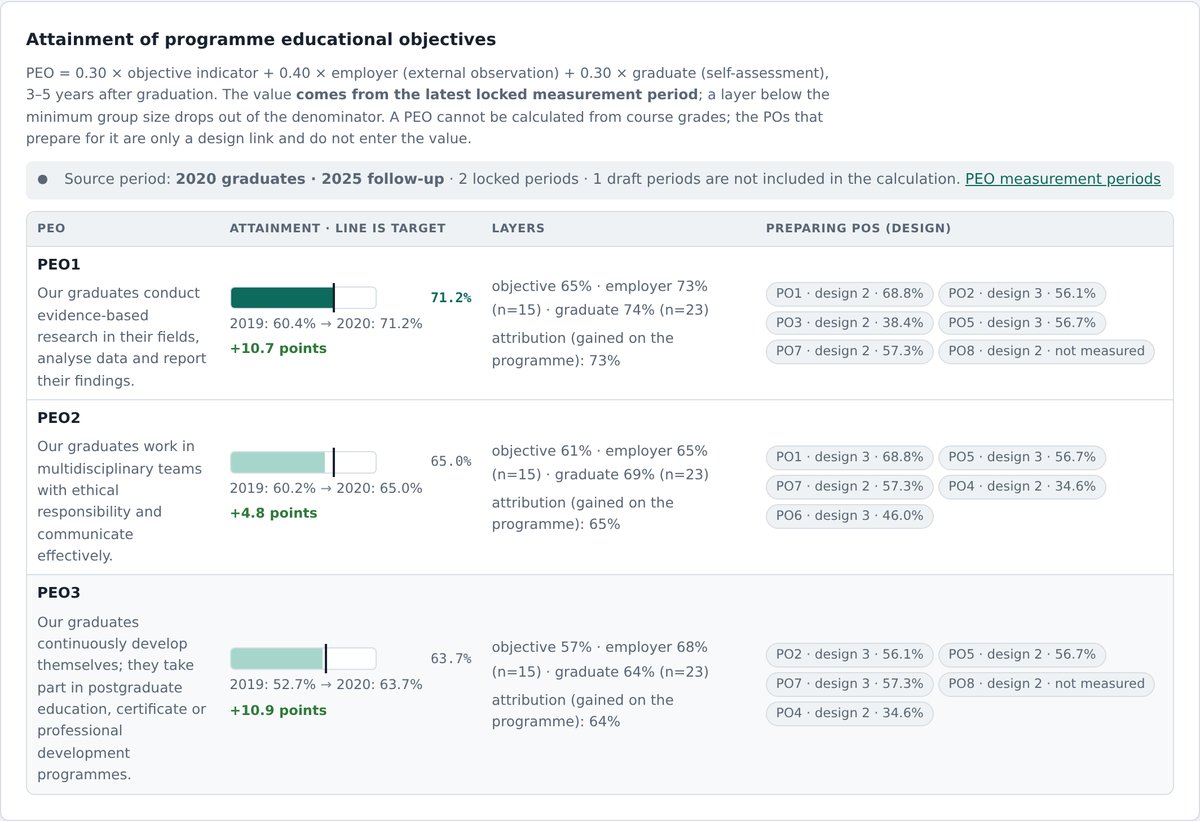1200x821 pixels.
Task: Click the Layers column header
Action: click(x=518, y=229)
